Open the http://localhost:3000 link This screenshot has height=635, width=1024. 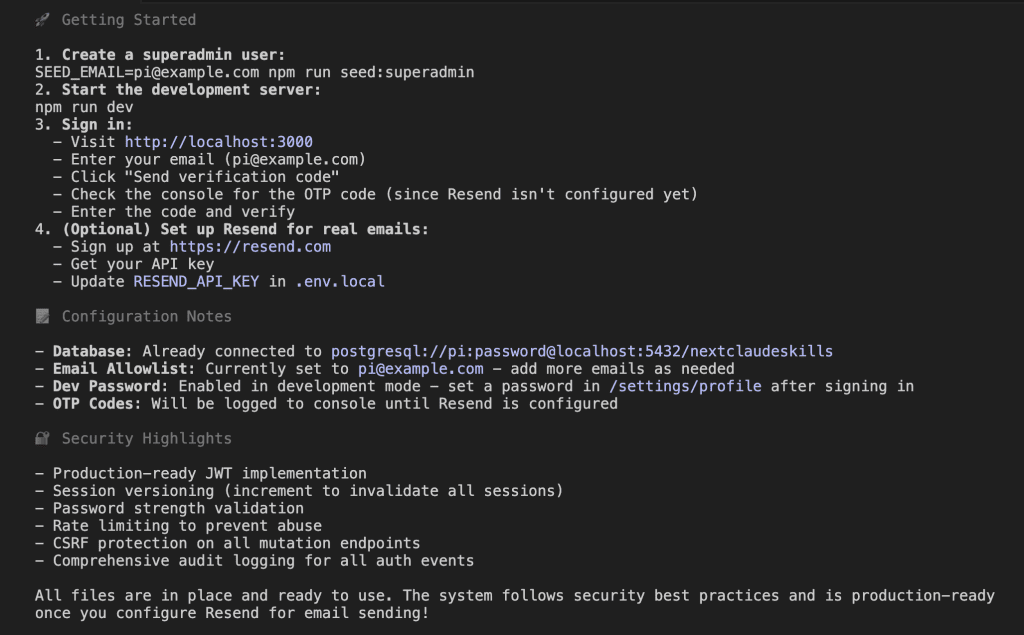(x=219, y=142)
